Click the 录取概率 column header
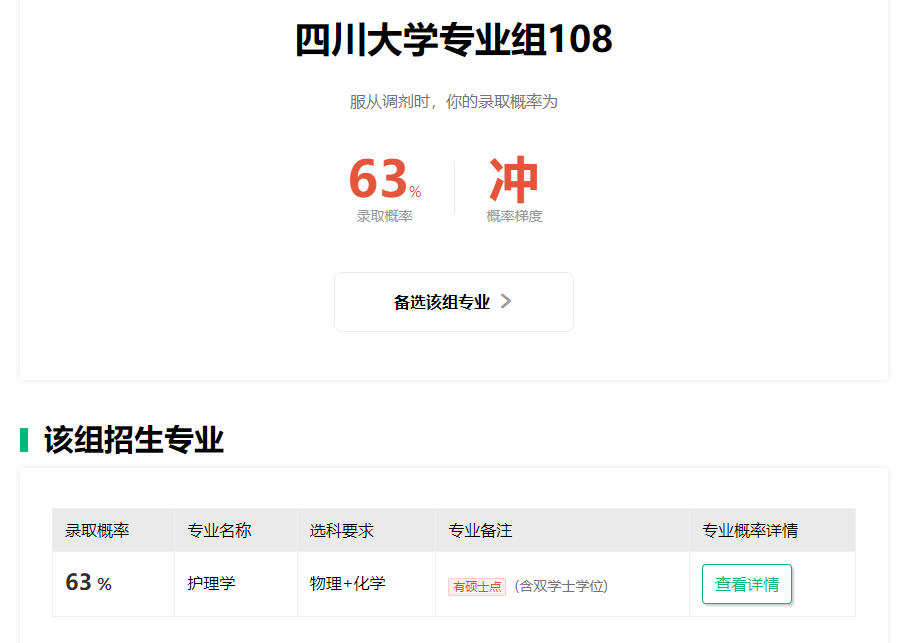The image size is (903, 643). [x=97, y=530]
